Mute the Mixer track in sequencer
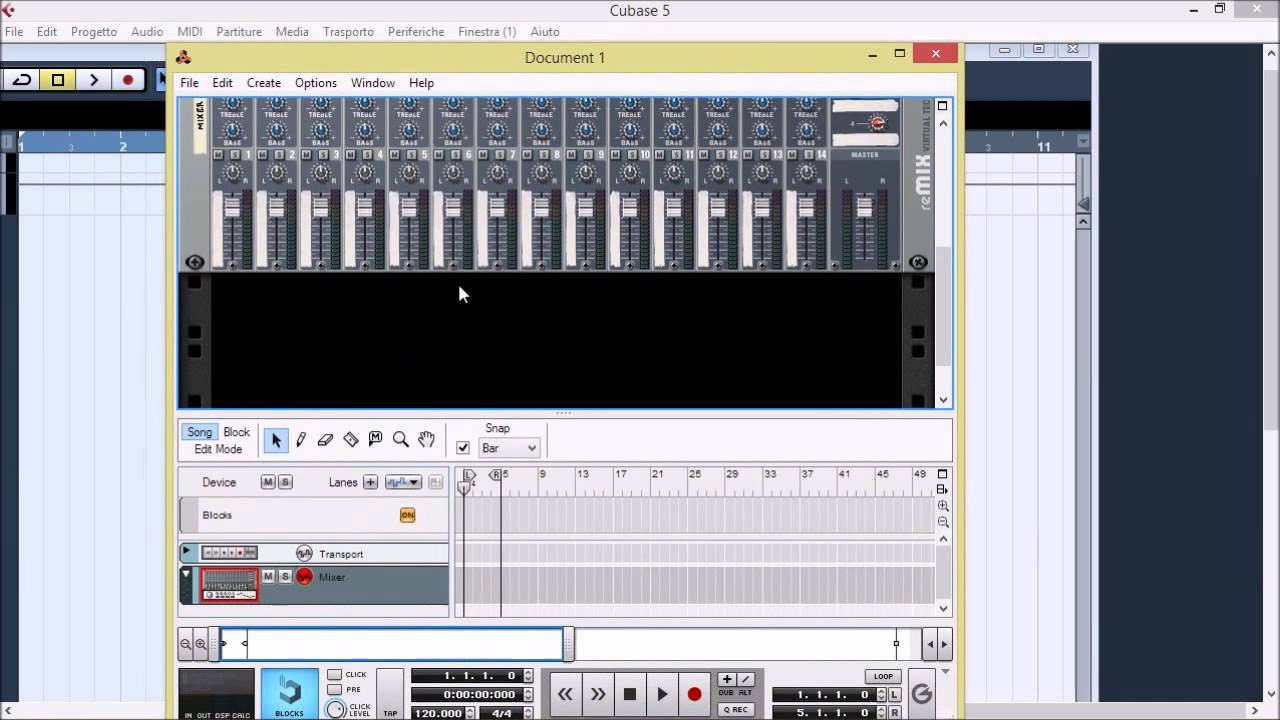 click(268, 577)
